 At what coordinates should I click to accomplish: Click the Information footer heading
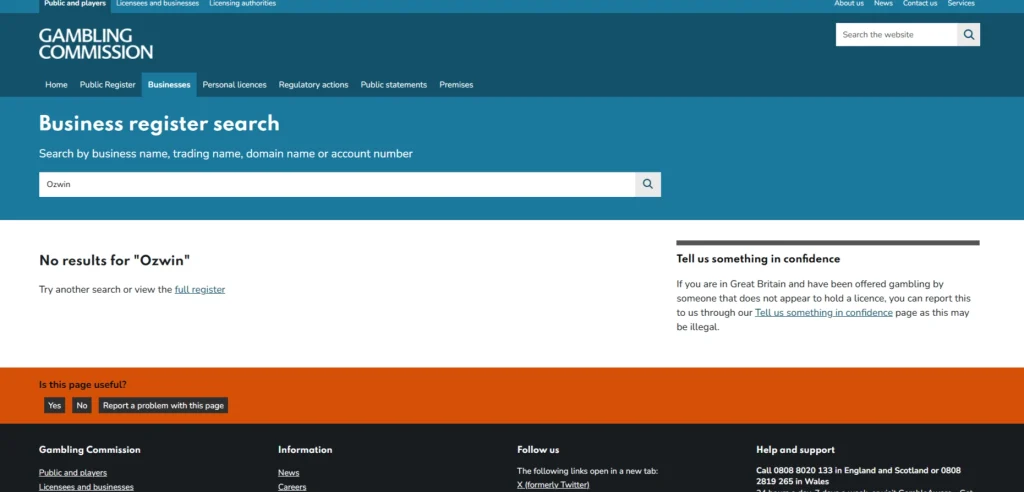pos(305,450)
